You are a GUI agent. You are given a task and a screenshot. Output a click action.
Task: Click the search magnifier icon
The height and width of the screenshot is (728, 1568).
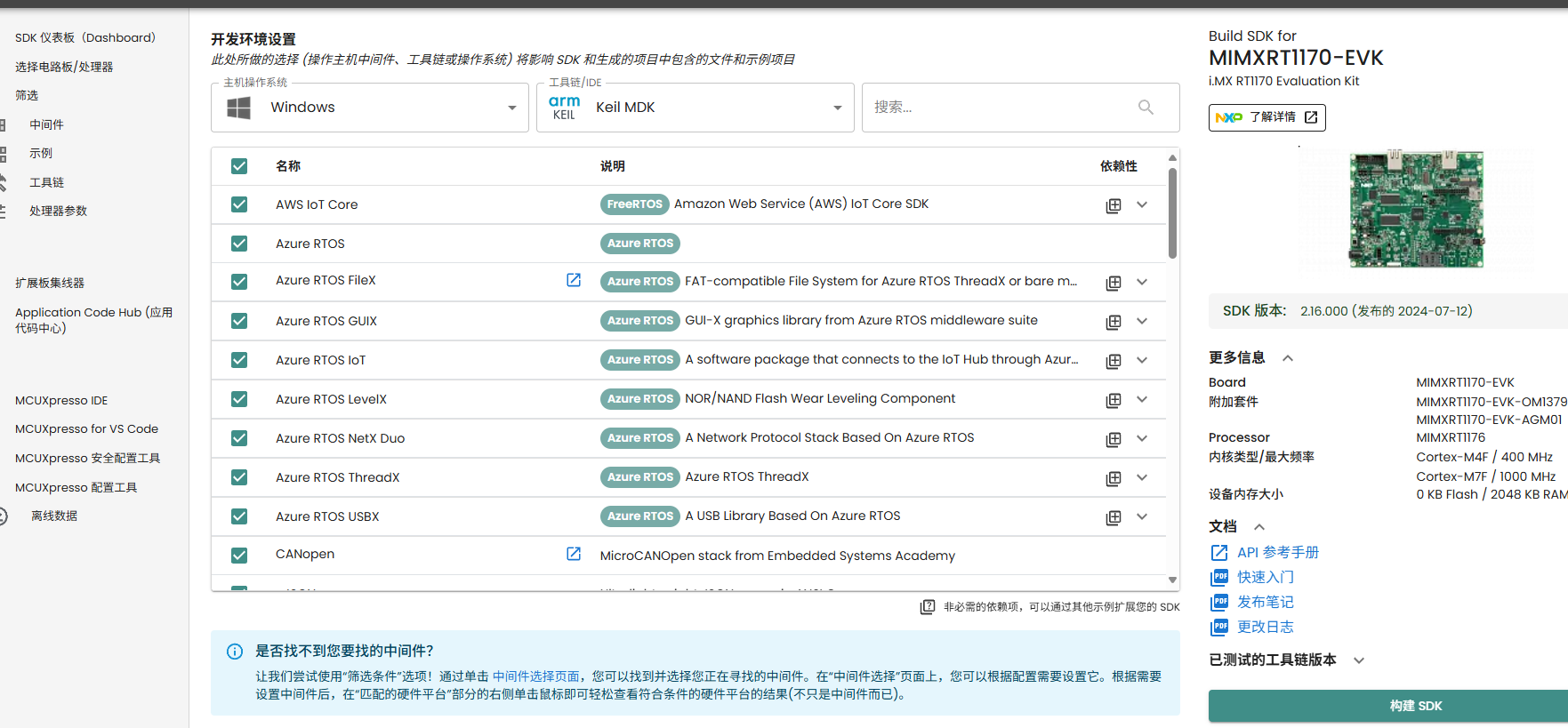coord(1146,107)
